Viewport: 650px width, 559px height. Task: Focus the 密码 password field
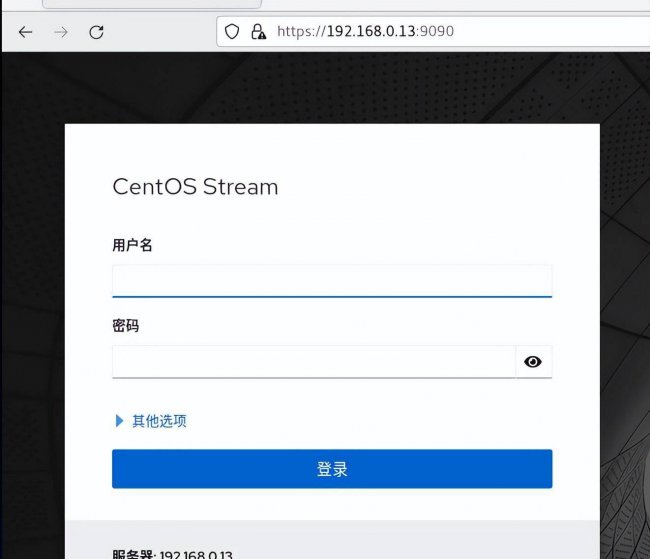(x=314, y=362)
